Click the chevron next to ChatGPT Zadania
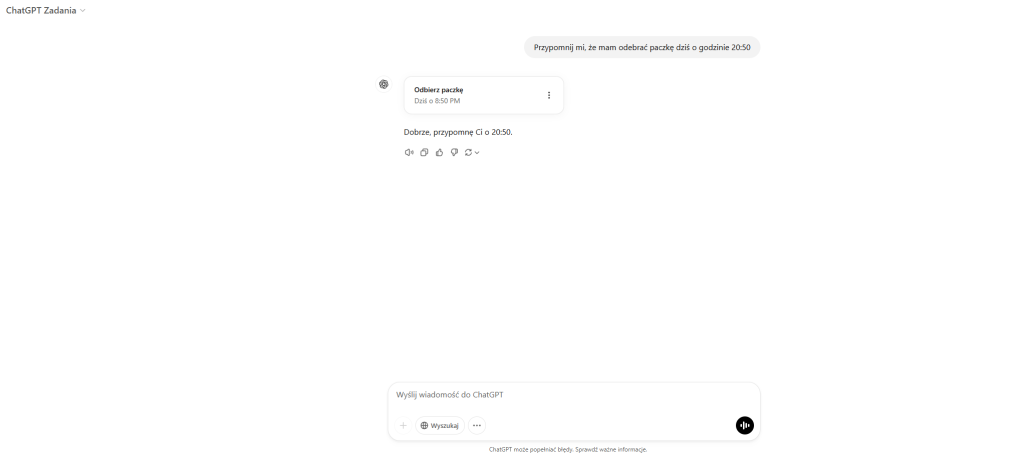This screenshot has width=1024, height=454. (82, 10)
